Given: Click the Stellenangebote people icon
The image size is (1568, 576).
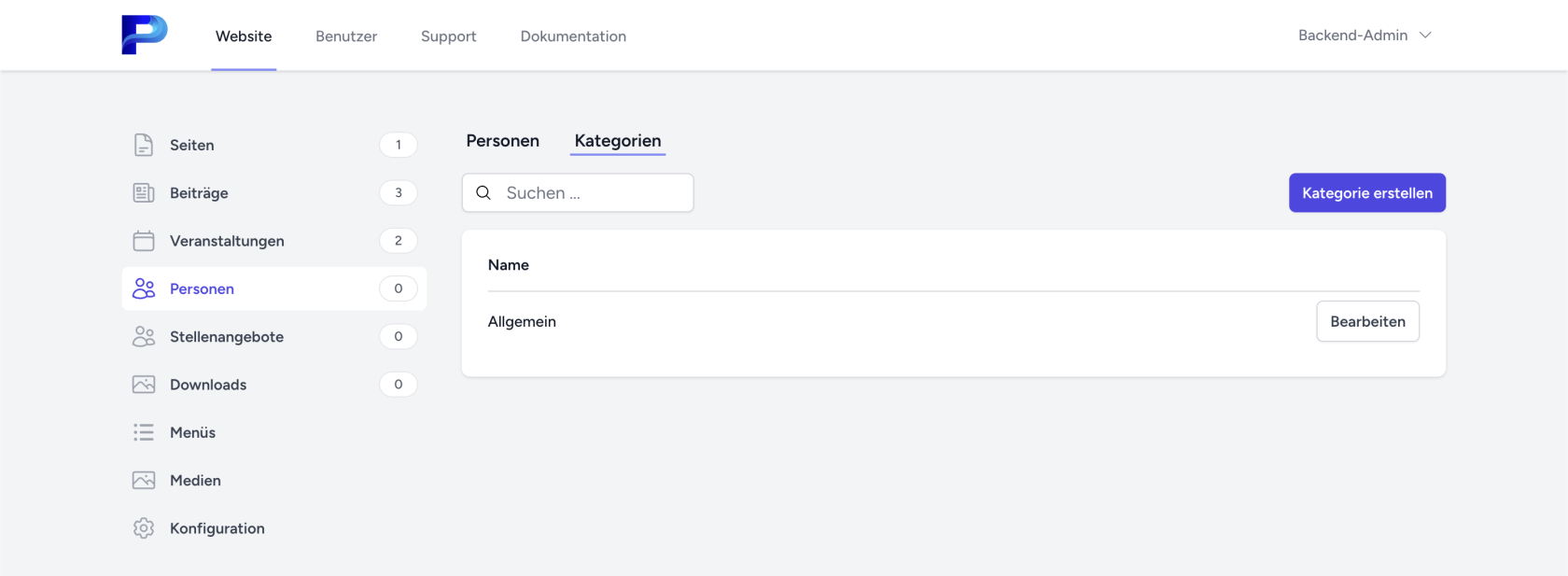Looking at the screenshot, I should 144,337.
